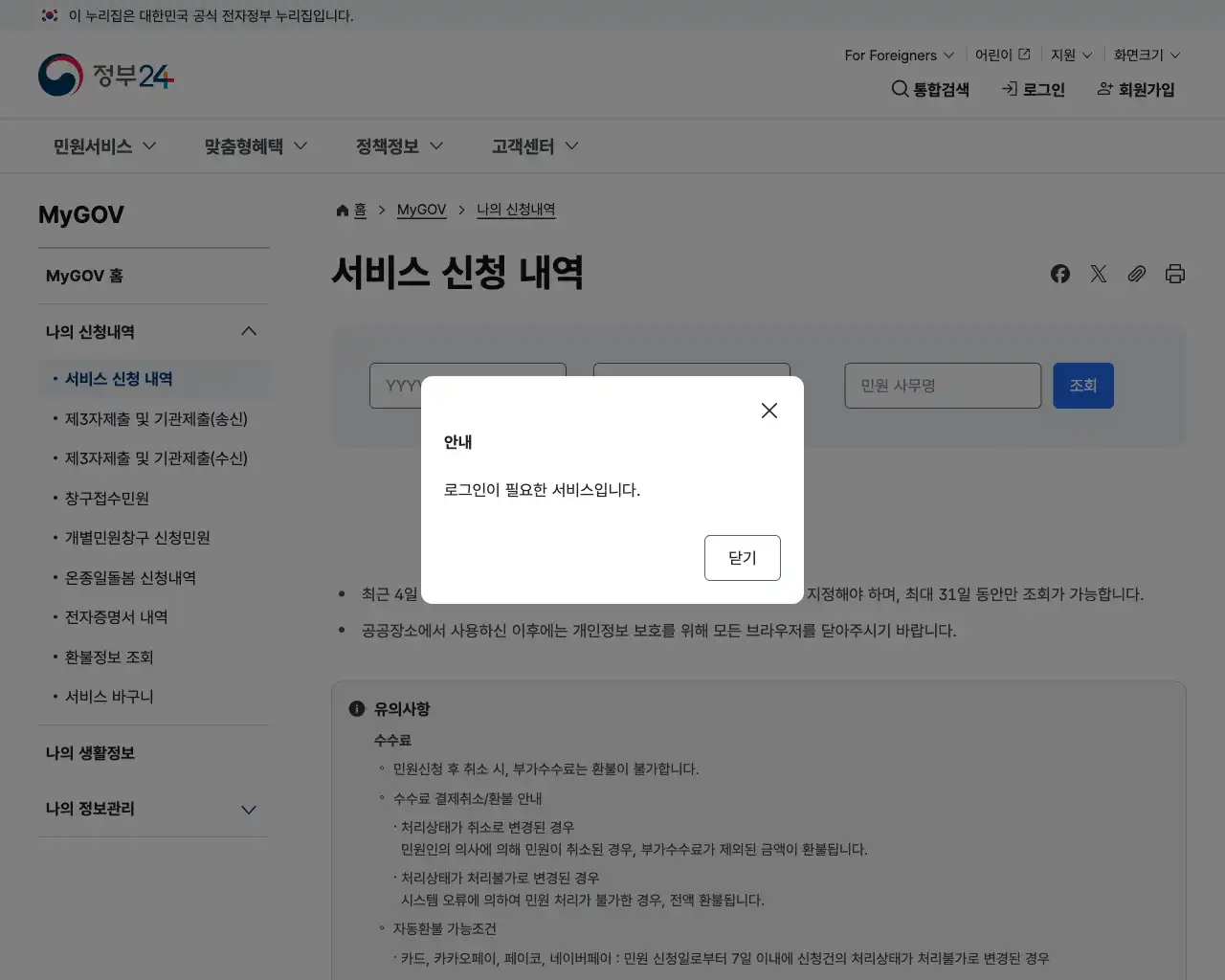Open 통합검색 search
Viewport: 1225px width, 980px height.
coord(930,89)
